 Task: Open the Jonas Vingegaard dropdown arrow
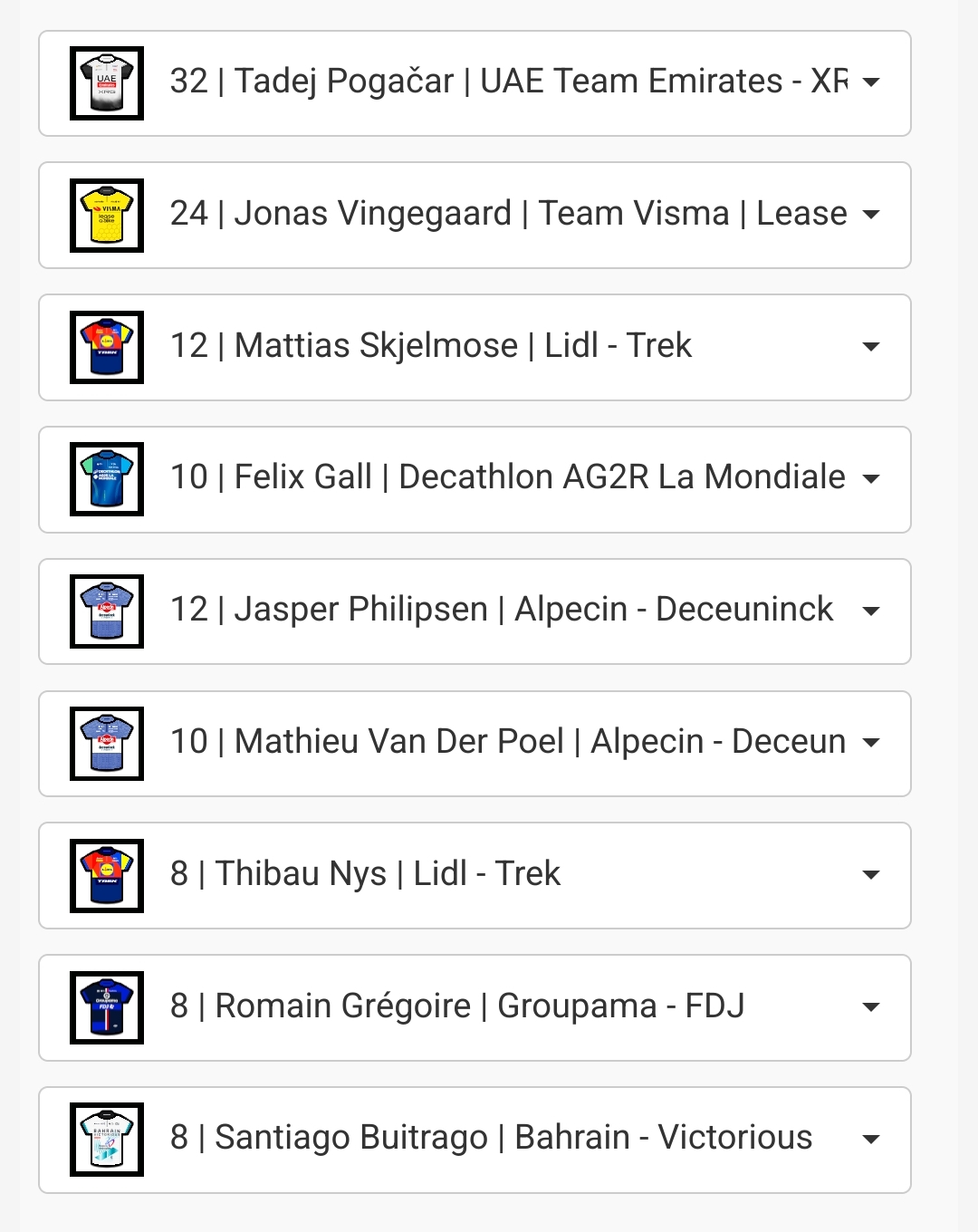click(871, 216)
